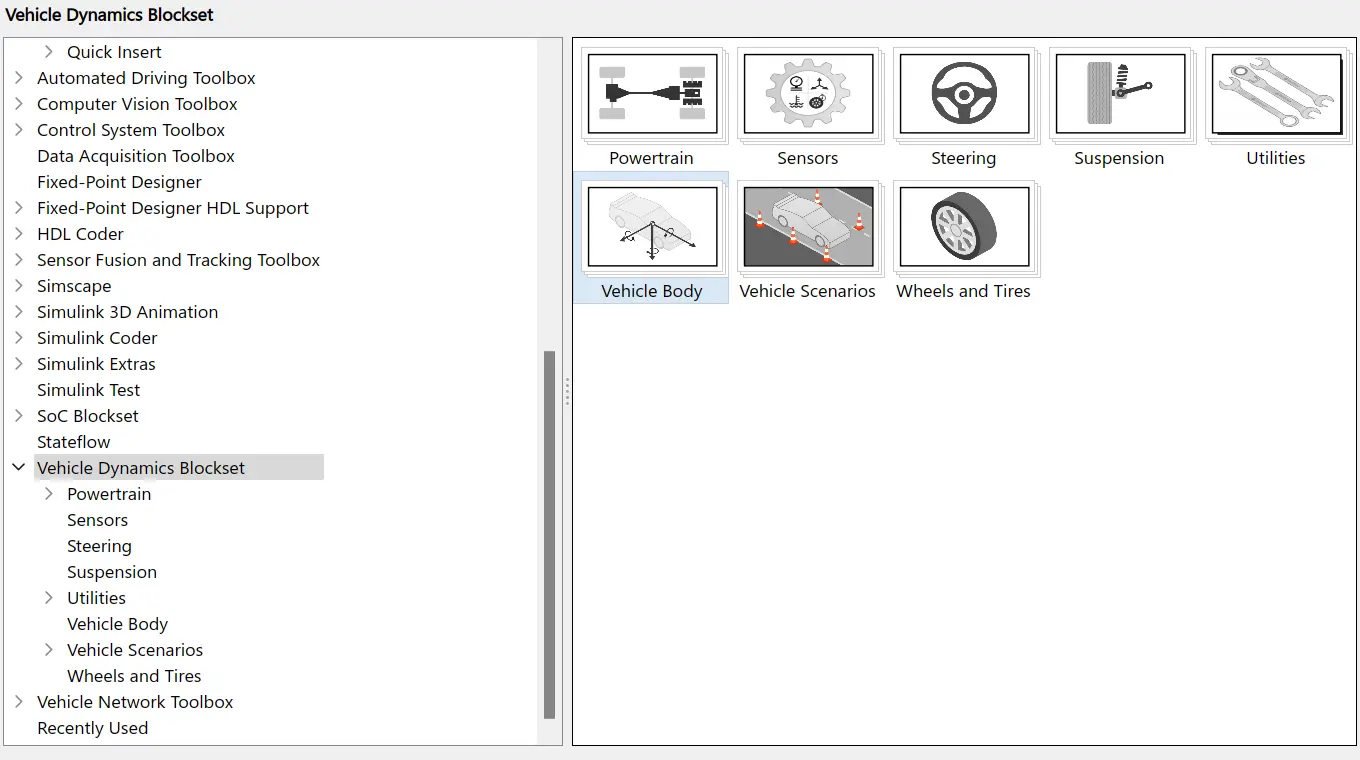Viewport: 1360px width, 760px height.
Task: Click the Wheels and Tires caption
Action: (x=963, y=291)
